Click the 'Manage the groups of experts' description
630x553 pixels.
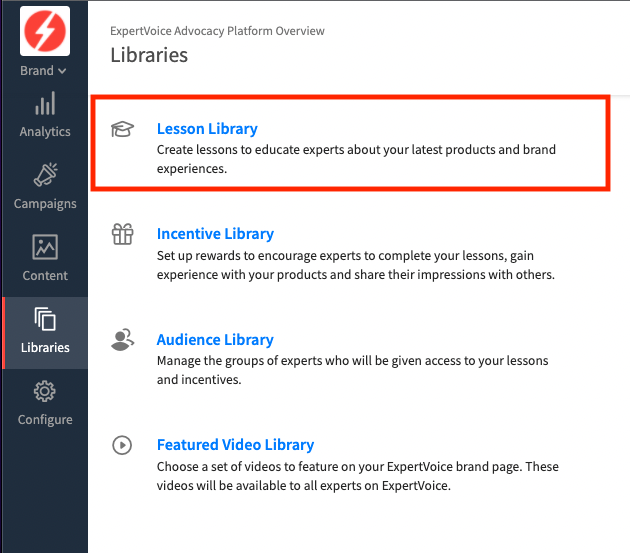tap(352, 370)
